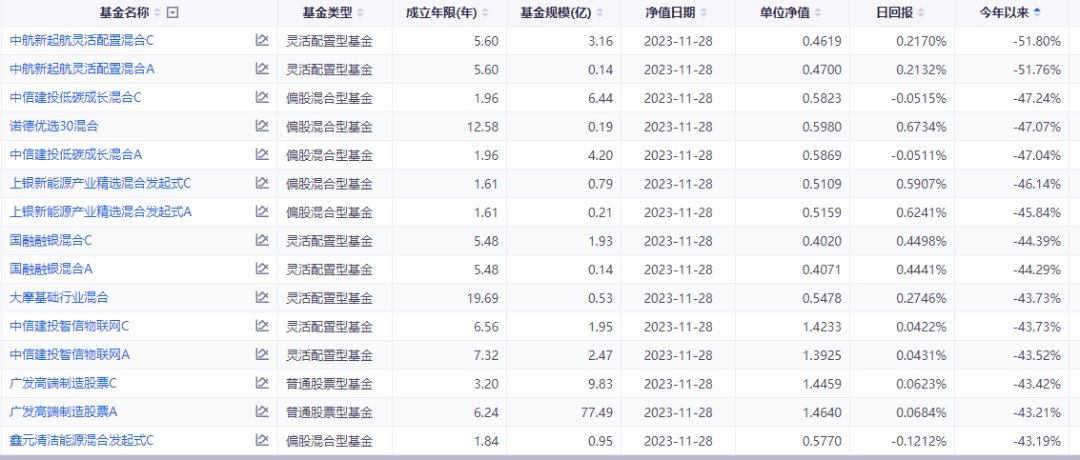The image size is (1080, 460).
Task: Open chart icon for 上银新能源产业精选混合发起式A
Action: click(262, 212)
